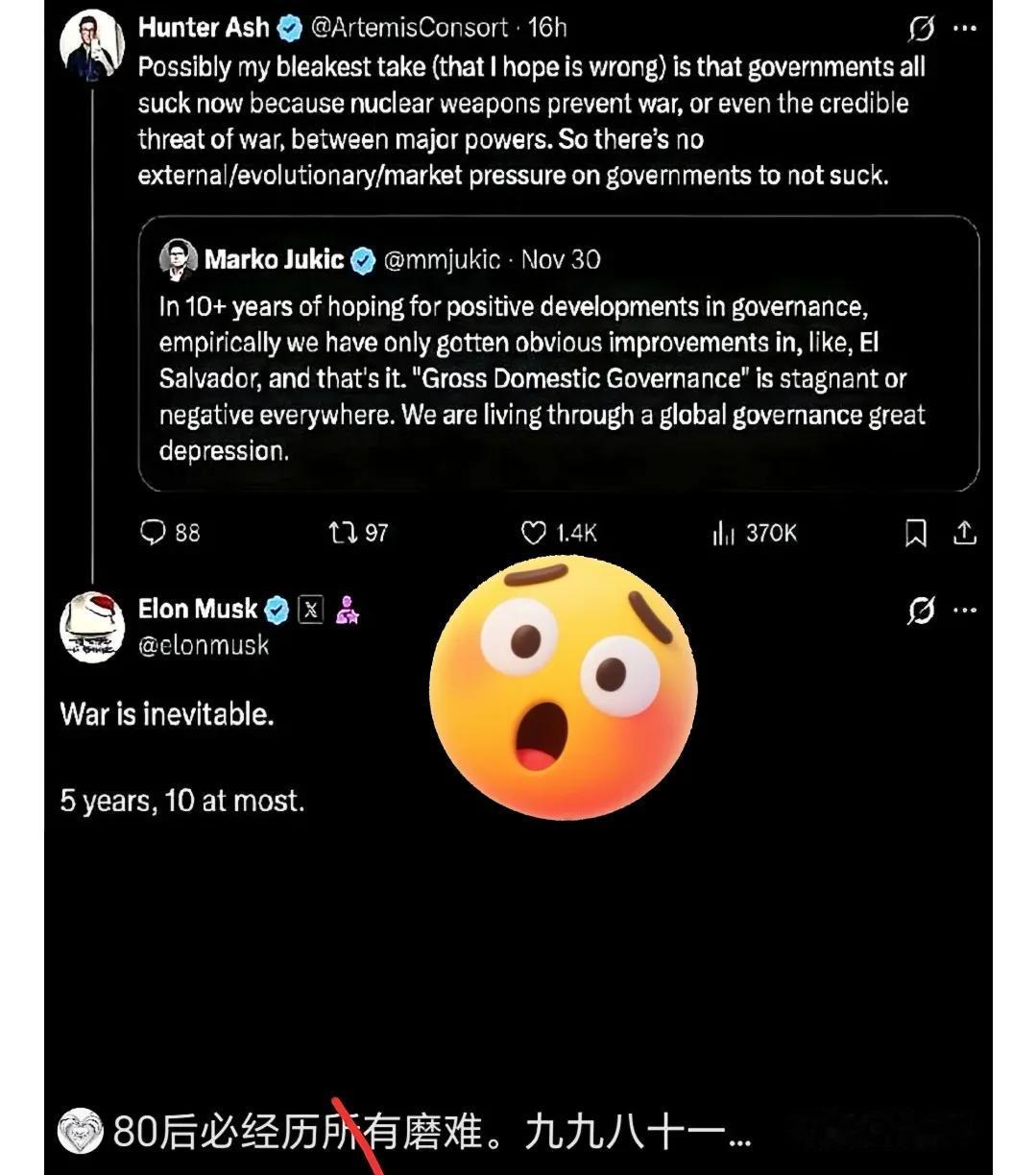Open the more options menu on Elon Musk's tweet

pos(965,610)
